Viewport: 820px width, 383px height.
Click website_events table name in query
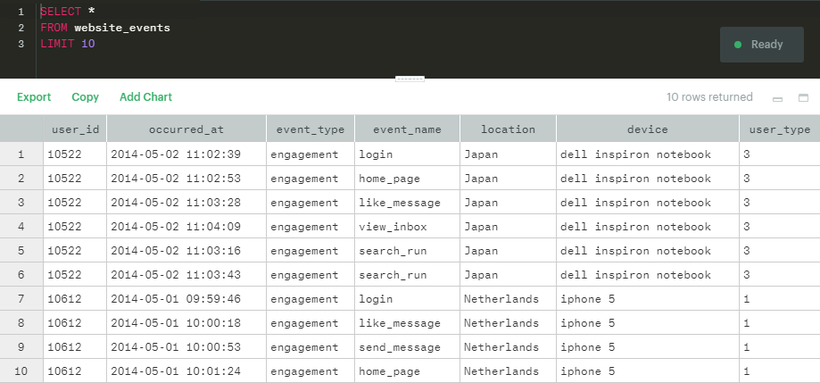[122, 28]
